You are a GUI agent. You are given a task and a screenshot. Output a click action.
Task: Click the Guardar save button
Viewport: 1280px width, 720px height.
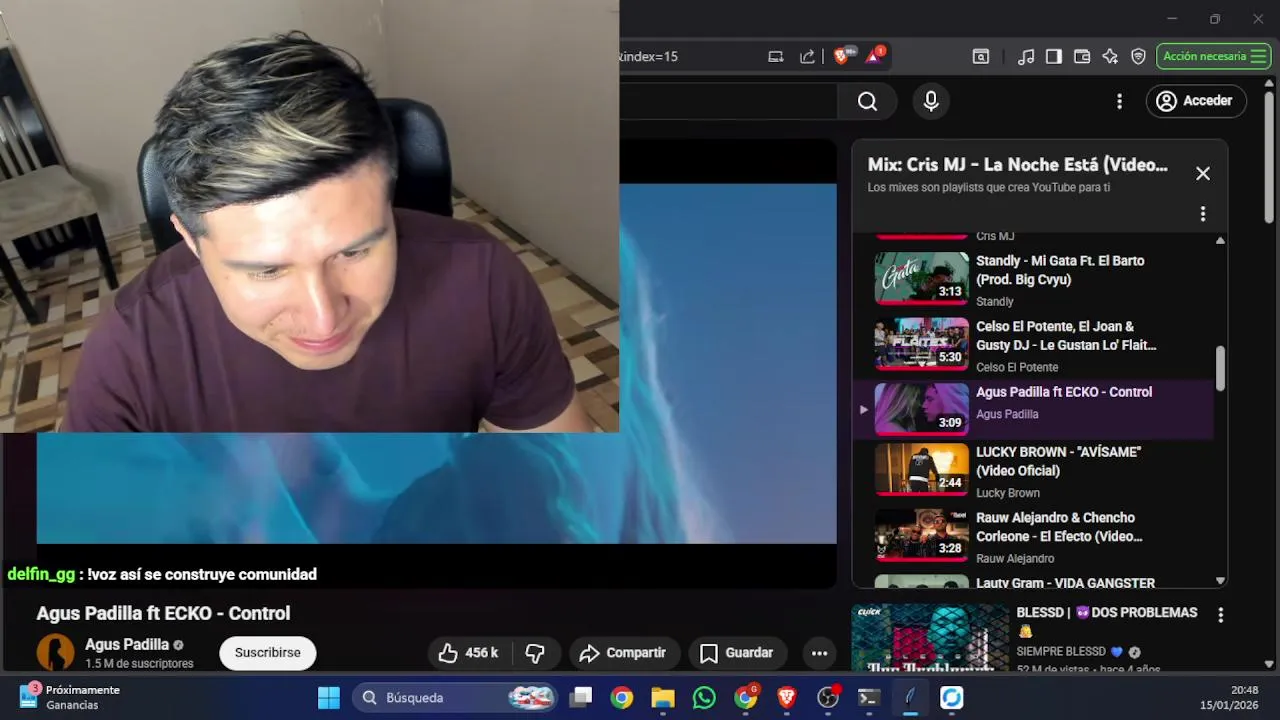pyautogui.click(x=736, y=653)
